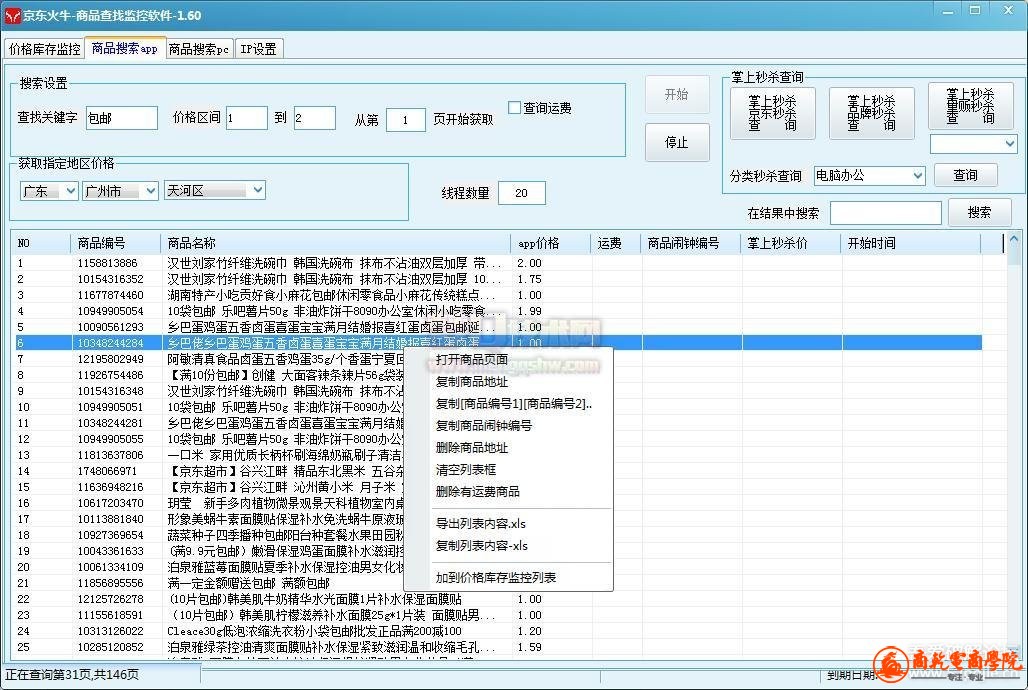
Task: Sort by the 开始时间 column header
Action: tap(911, 243)
